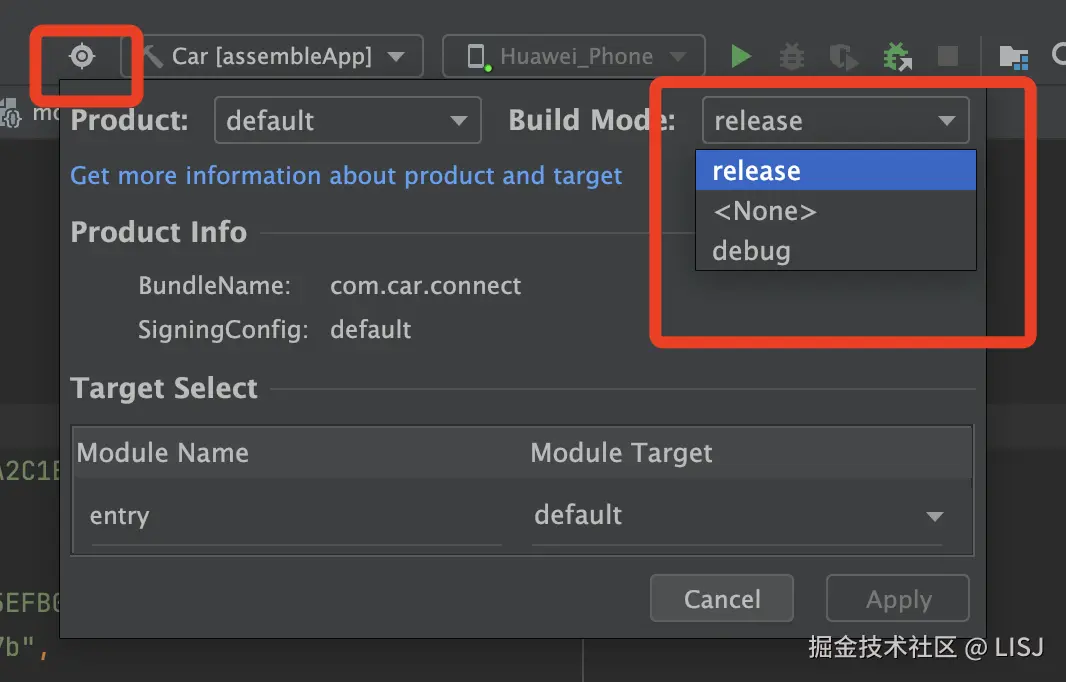Click the entry module name field
1066x682 pixels.
click(295, 516)
